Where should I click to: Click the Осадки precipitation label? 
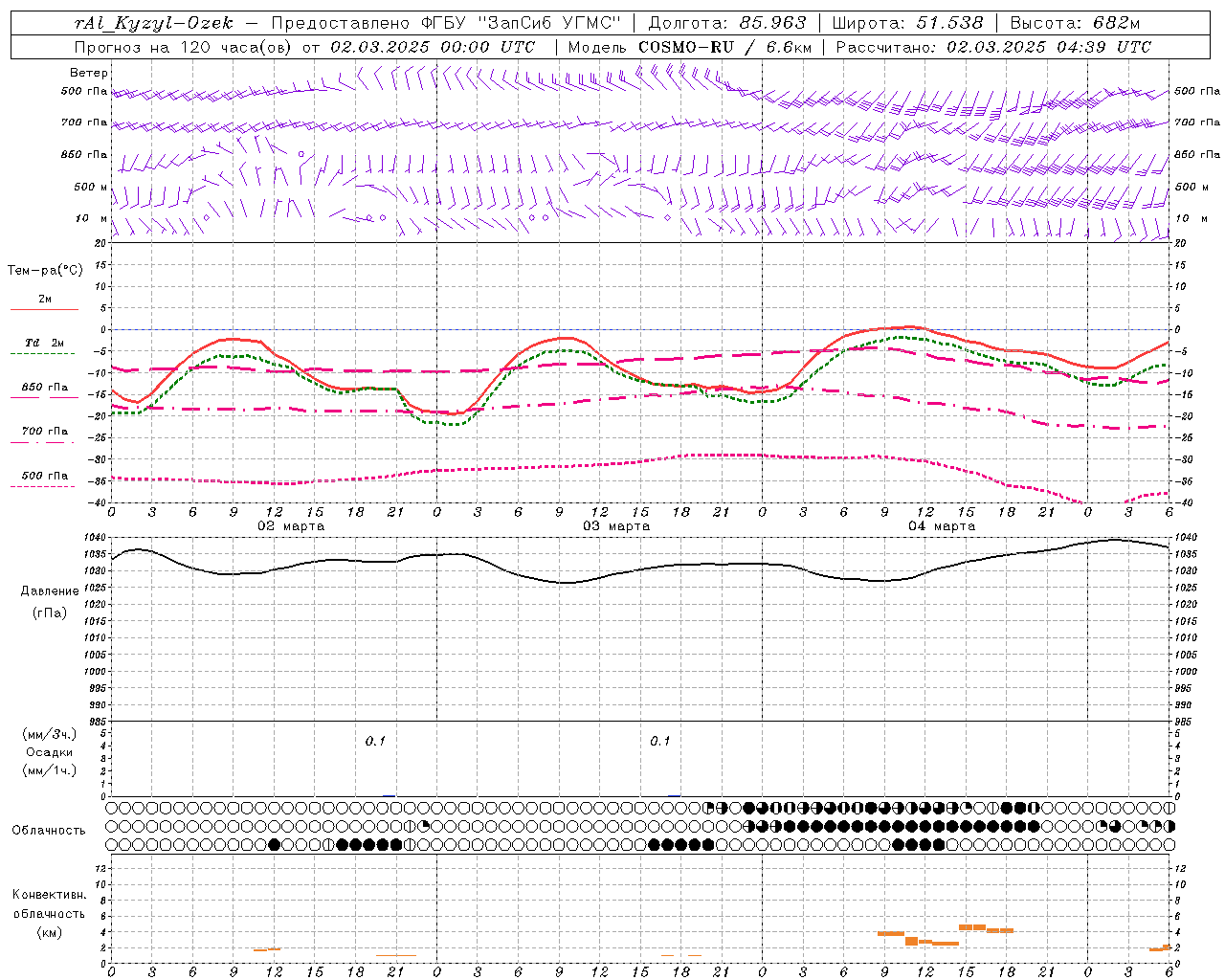(50, 752)
